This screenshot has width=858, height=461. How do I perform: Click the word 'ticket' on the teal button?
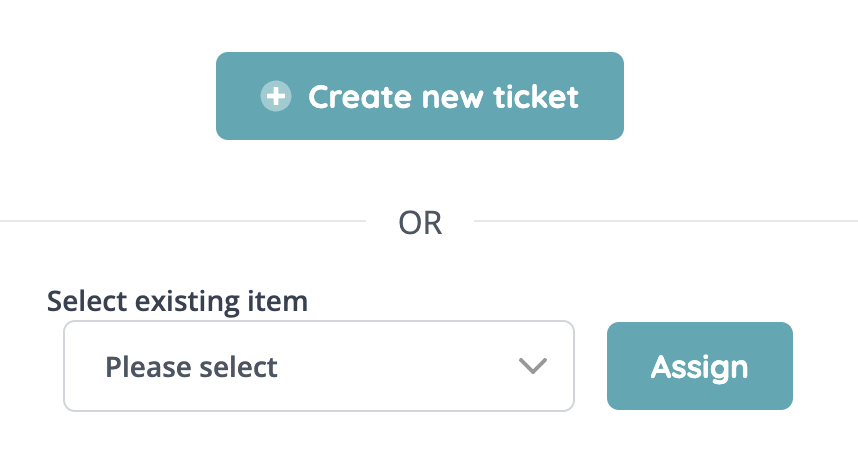pyautogui.click(x=536, y=96)
